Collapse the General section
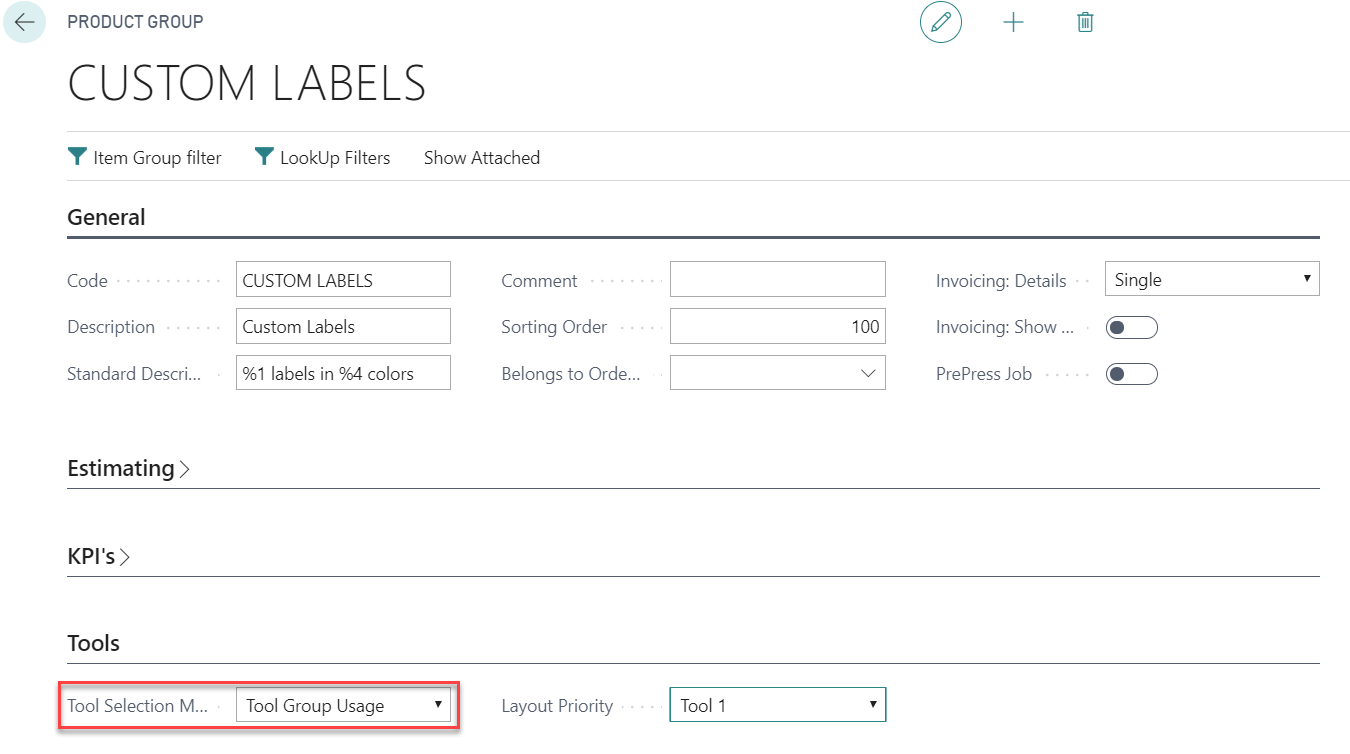Screen dimensions: 1350x754 pos(106,217)
